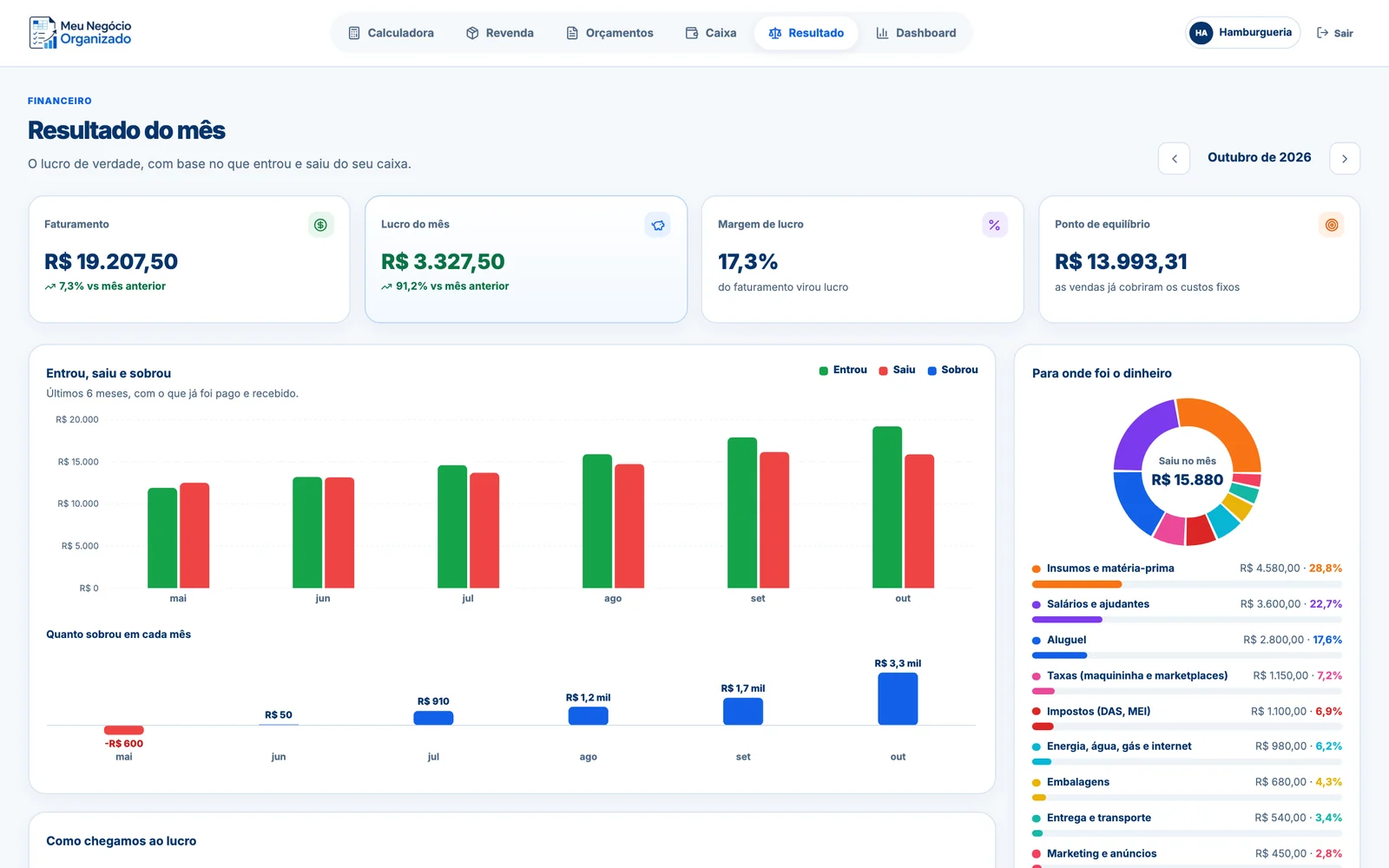Viewport: 1389px width, 868px height.
Task: Click the Impostos (DAS, MEI) row label
Action: 1098,712
